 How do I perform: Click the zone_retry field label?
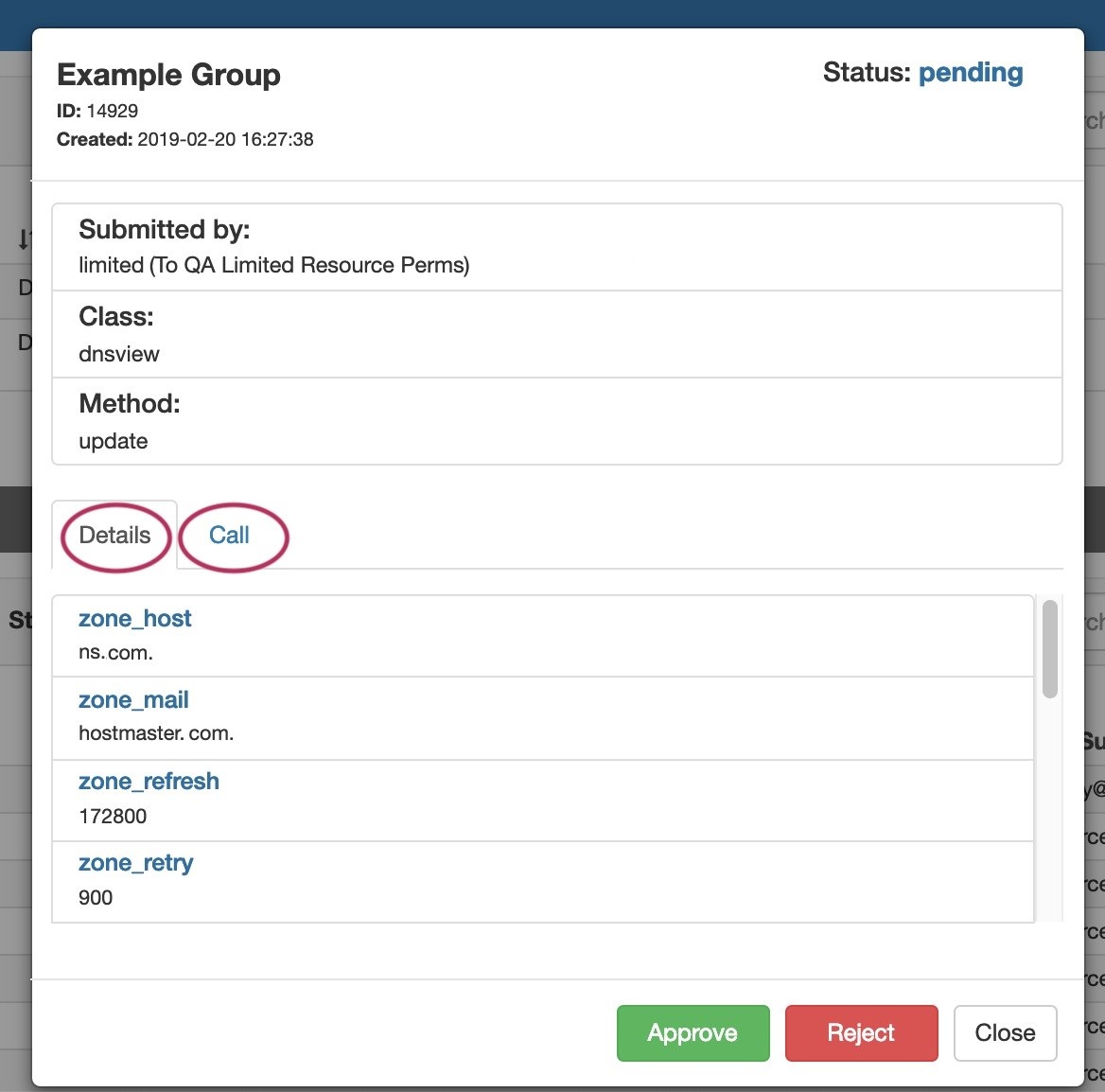[x=136, y=863]
